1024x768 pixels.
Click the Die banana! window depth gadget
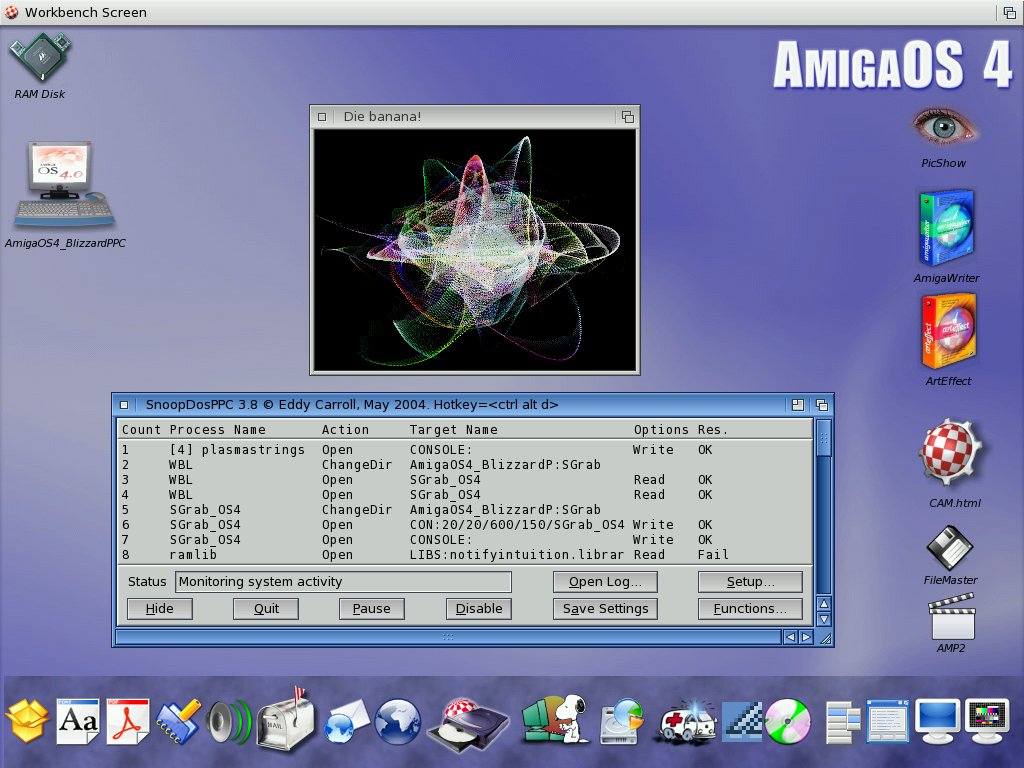click(x=628, y=117)
